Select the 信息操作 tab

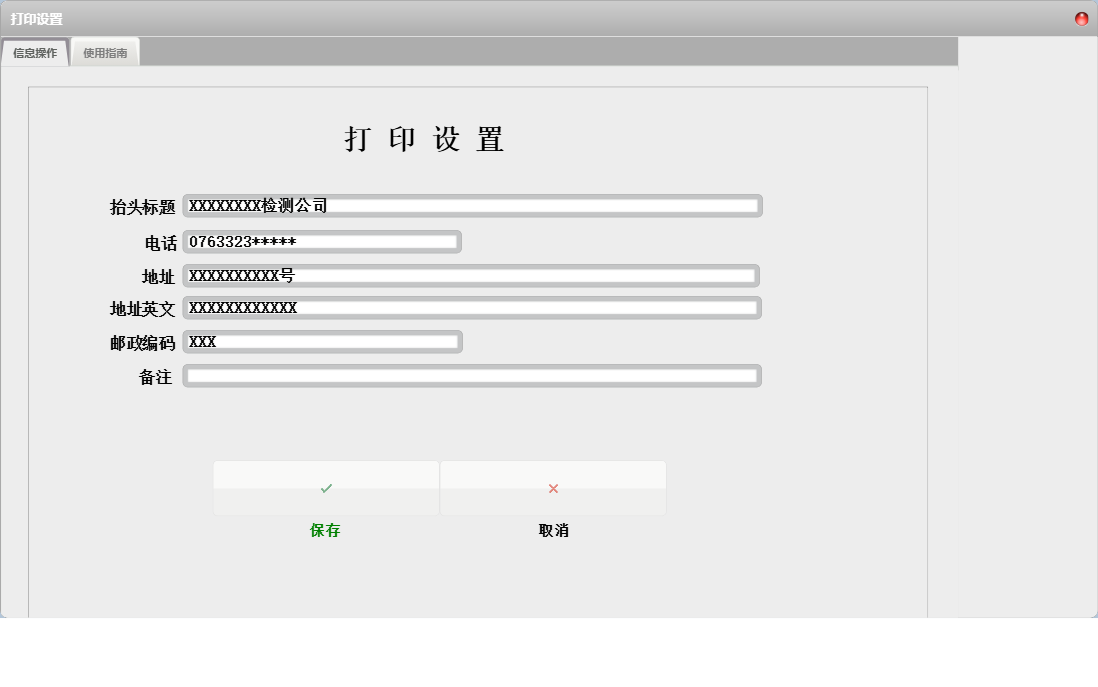34,52
